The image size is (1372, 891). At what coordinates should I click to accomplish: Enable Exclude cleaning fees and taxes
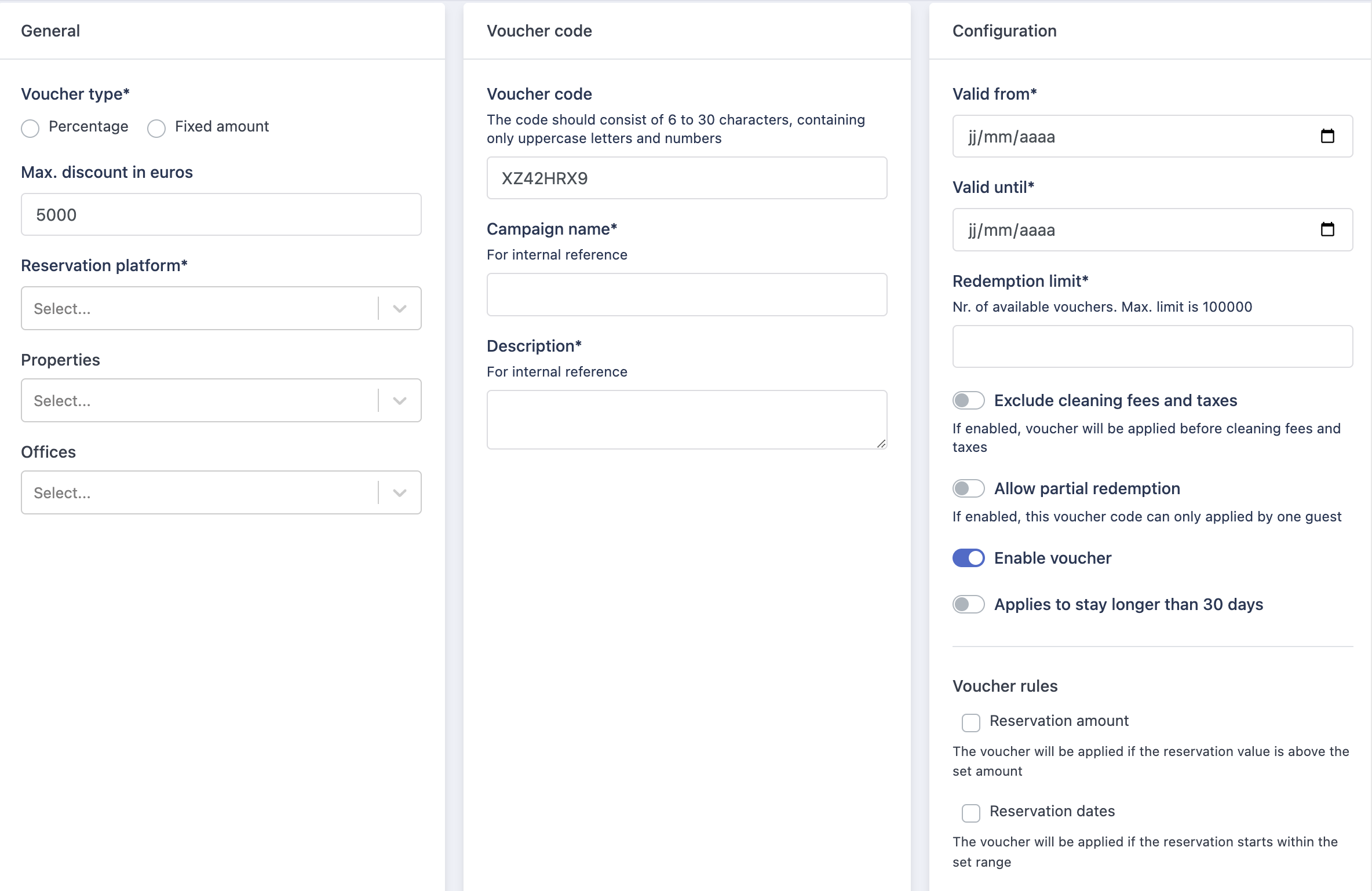[x=968, y=400]
